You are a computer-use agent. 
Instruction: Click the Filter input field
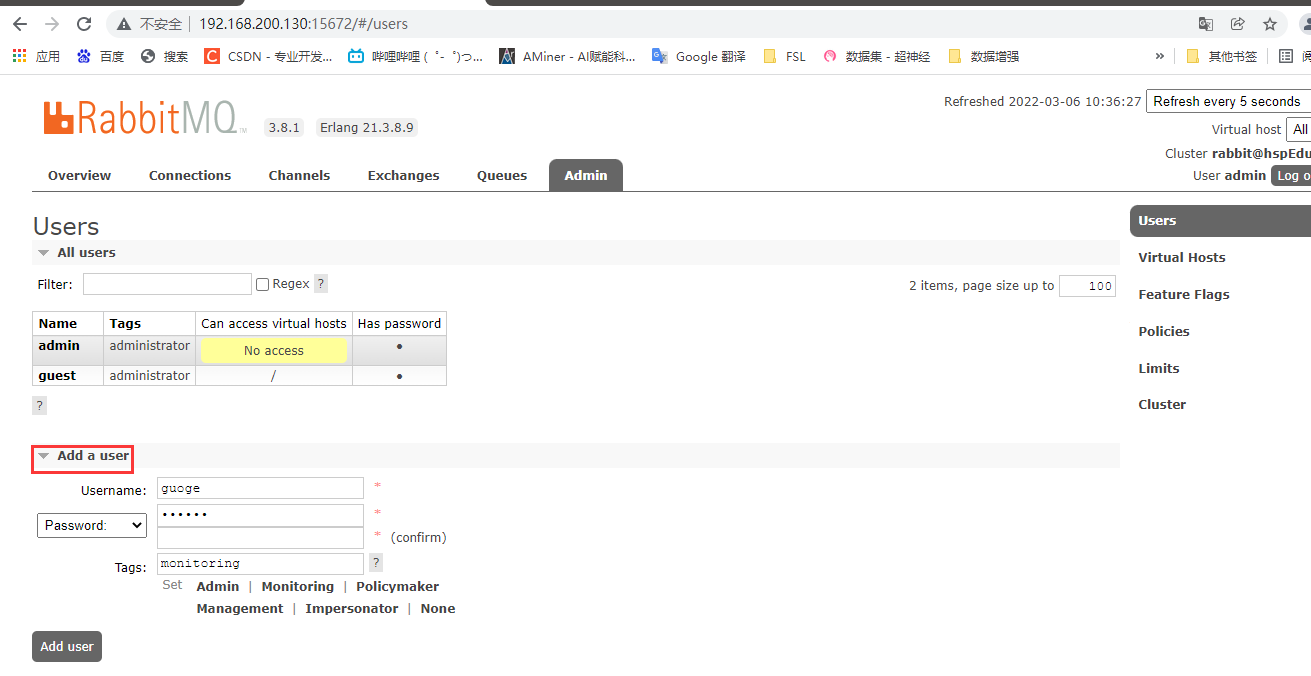(x=167, y=284)
